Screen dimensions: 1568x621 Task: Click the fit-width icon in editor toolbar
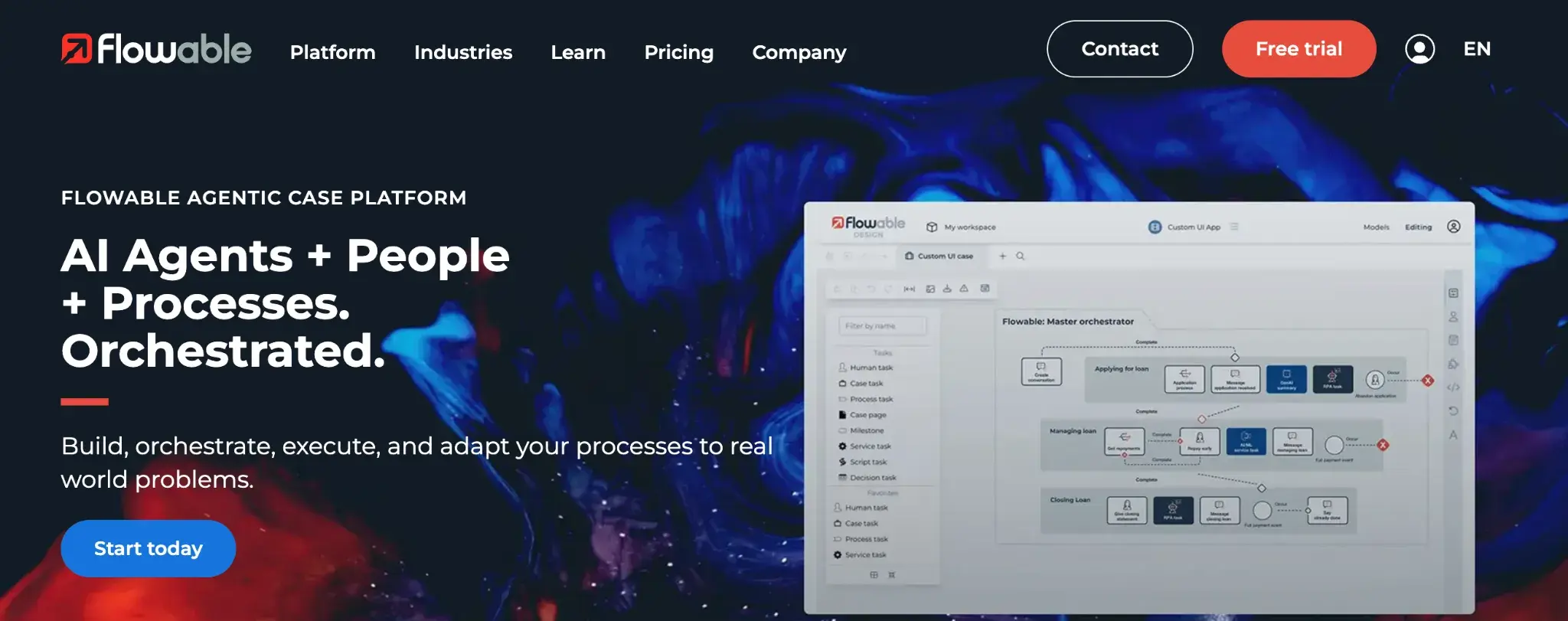910,289
